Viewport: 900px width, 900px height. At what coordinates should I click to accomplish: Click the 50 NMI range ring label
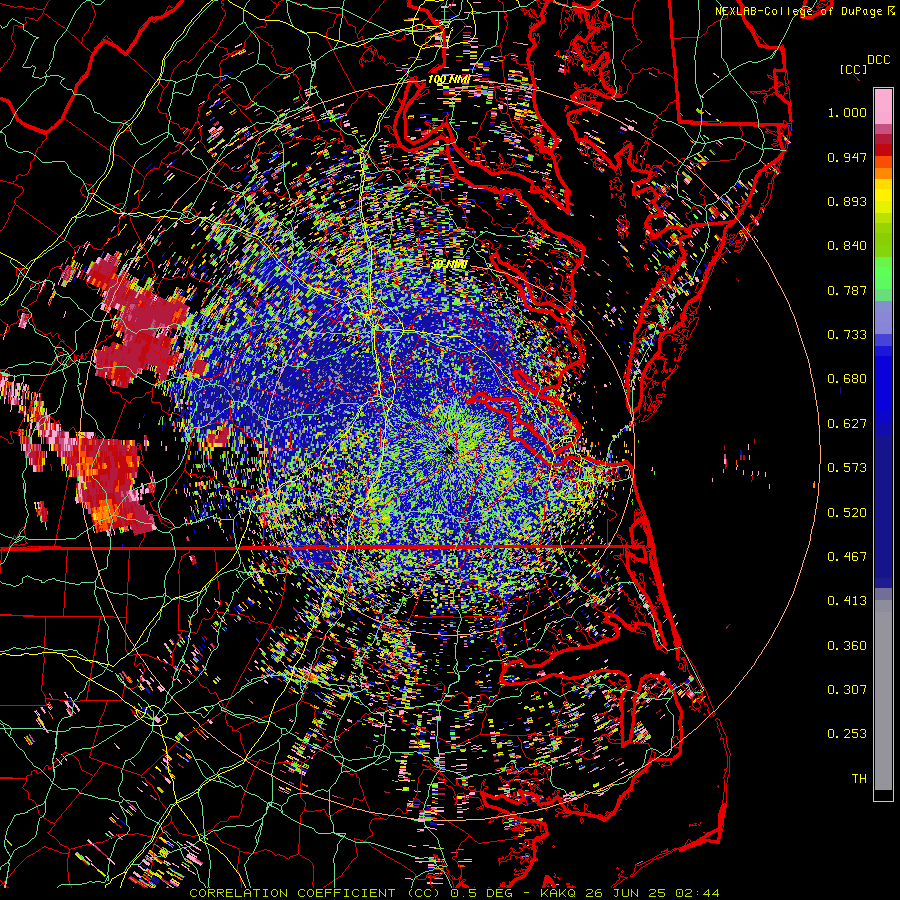coord(450,265)
